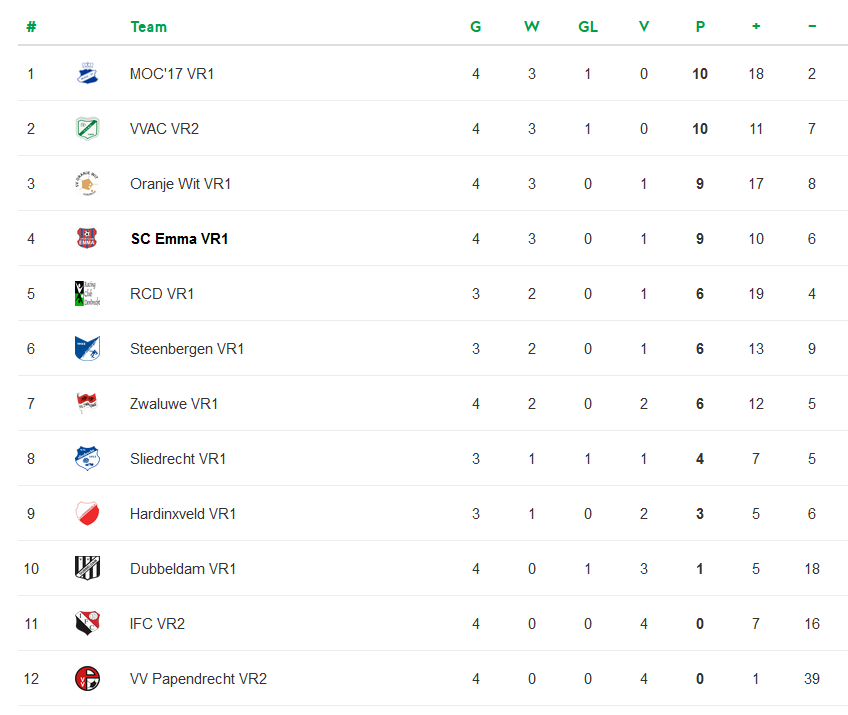This screenshot has height=715, width=848.
Task: Click the MOC'17 VR1 club logo
Action: 87,74
